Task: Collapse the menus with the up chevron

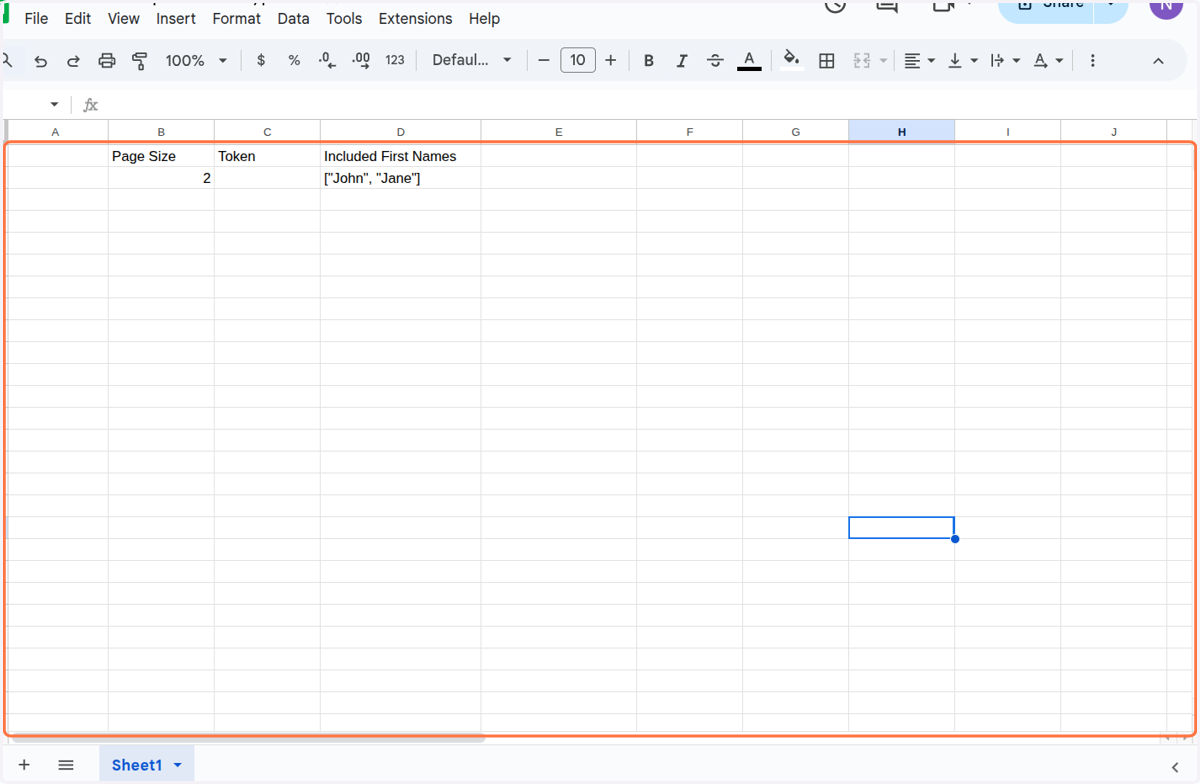Action: pos(1158,61)
